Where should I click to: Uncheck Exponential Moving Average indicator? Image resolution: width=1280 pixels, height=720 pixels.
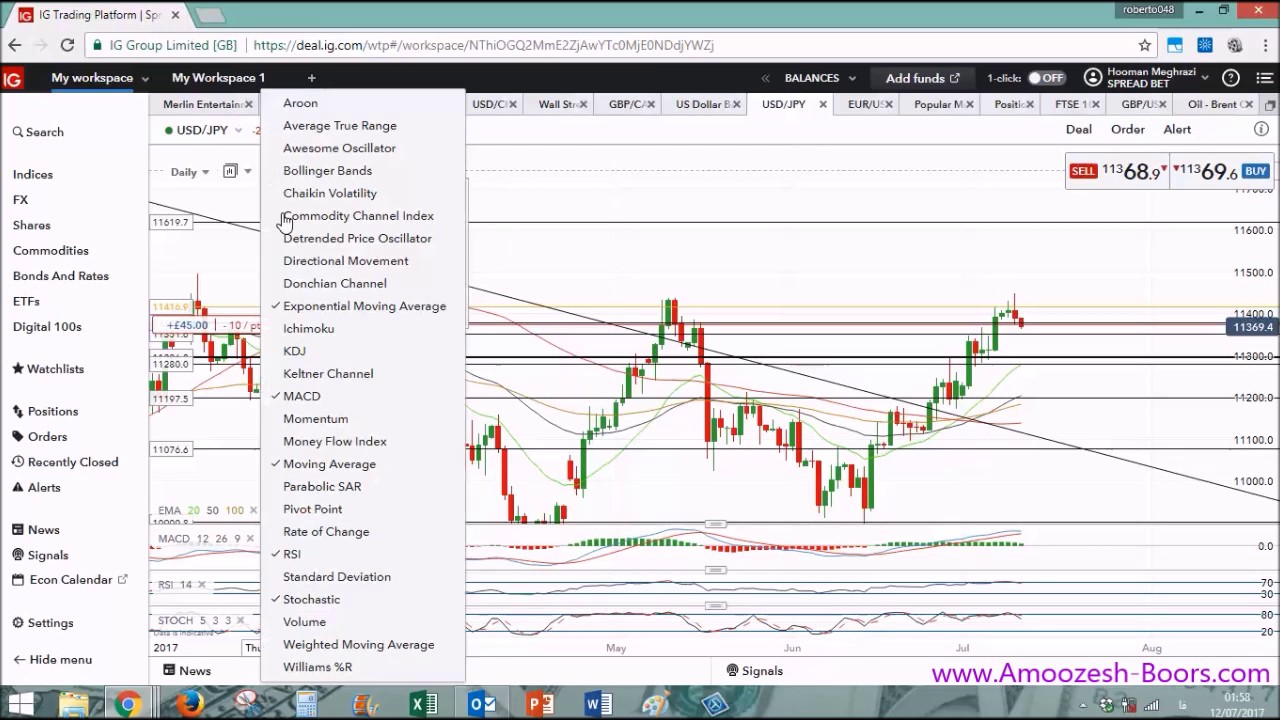point(364,306)
